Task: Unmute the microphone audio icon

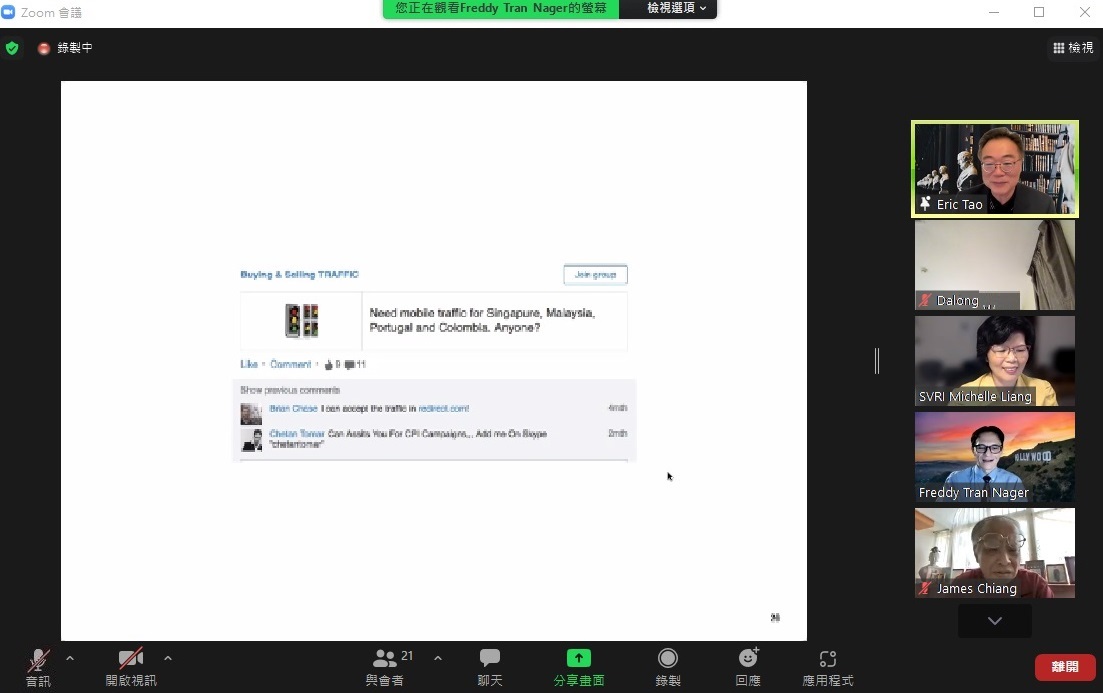Action: [x=38, y=660]
